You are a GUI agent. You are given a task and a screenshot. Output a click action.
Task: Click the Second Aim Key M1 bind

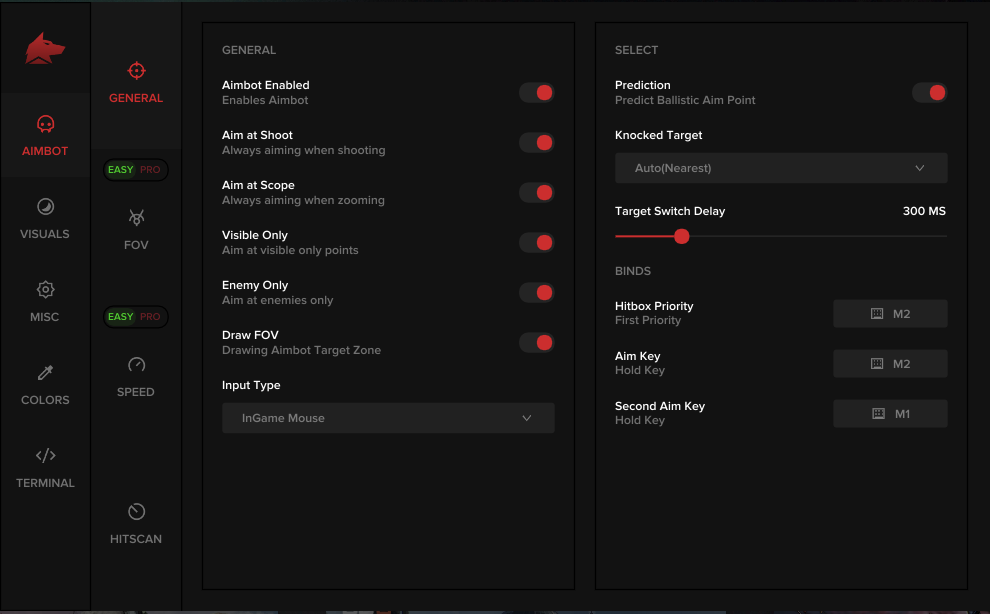(x=890, y=413)
